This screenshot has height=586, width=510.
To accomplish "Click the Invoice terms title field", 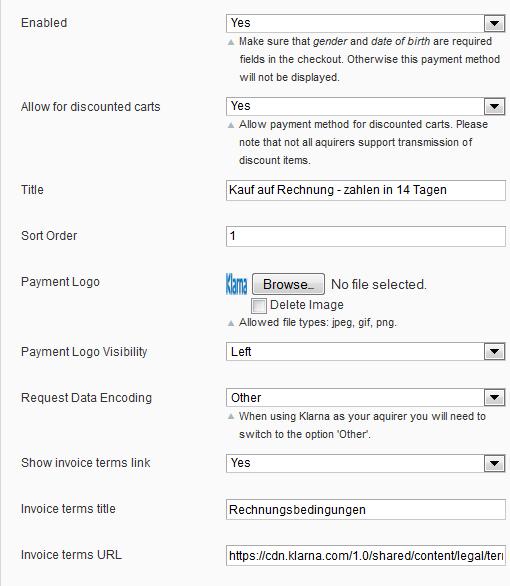I will pyautogui.click(x=366, y=509).
